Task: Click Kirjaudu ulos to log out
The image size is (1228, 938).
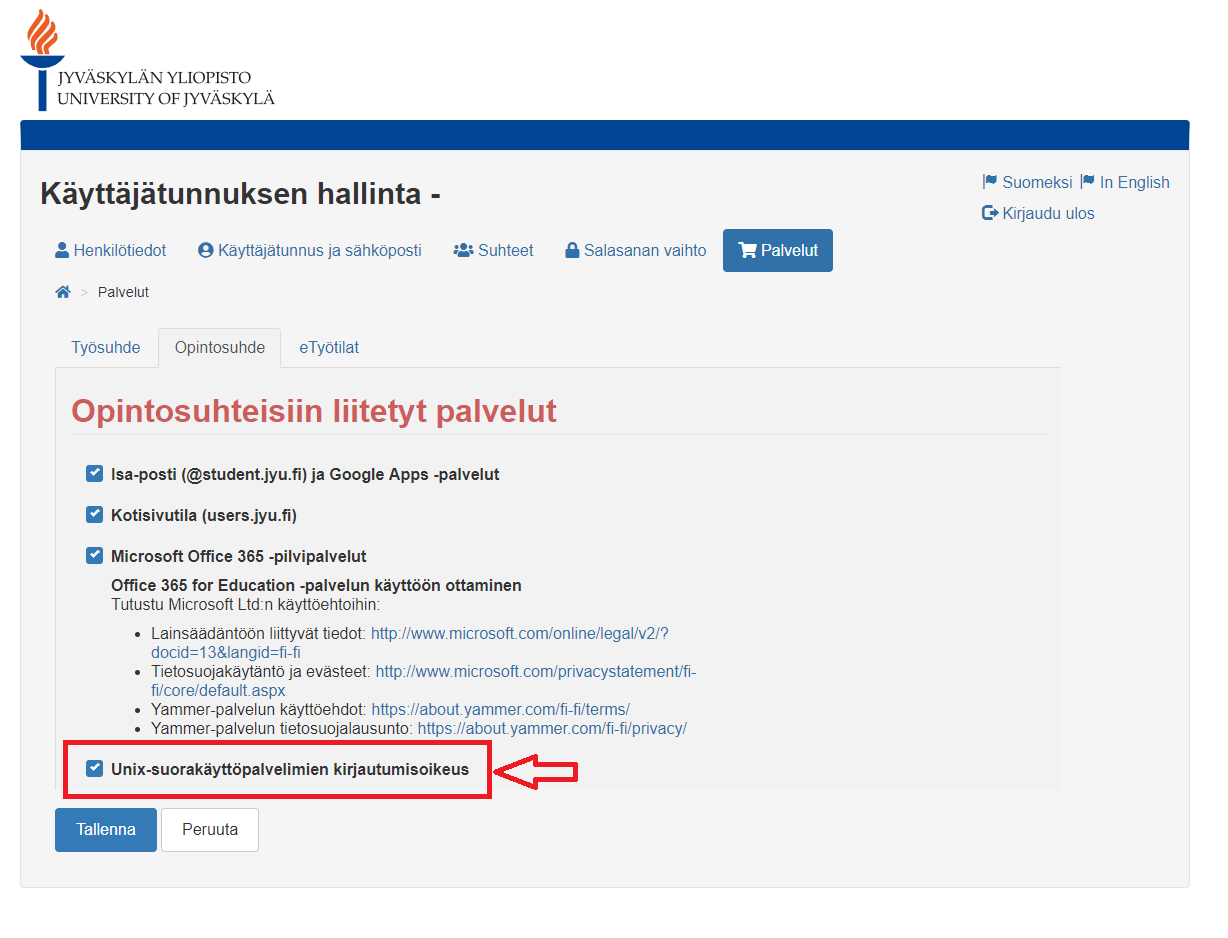Action: [1038, 213]
